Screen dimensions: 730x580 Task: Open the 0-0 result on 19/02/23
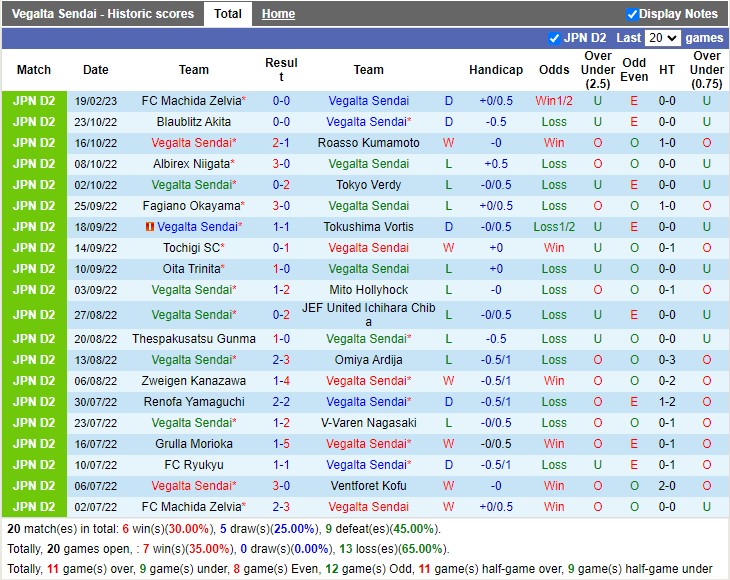(281, 101)
